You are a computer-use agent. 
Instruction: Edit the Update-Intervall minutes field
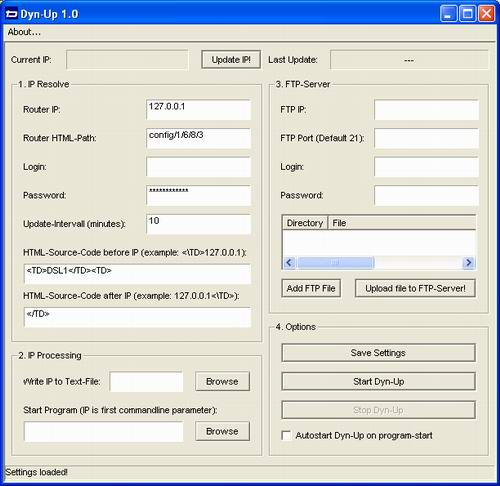(198, 224)
